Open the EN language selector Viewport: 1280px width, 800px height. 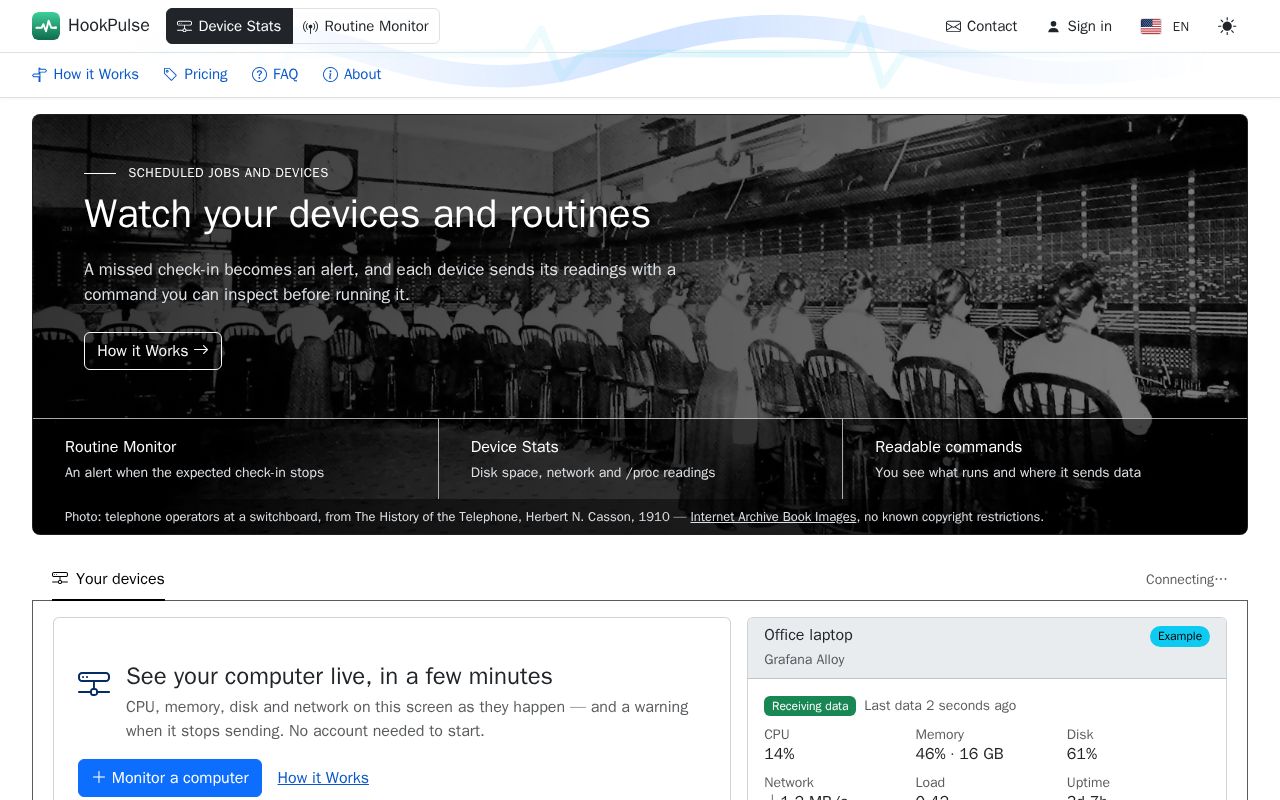(x=1165, y=26)
